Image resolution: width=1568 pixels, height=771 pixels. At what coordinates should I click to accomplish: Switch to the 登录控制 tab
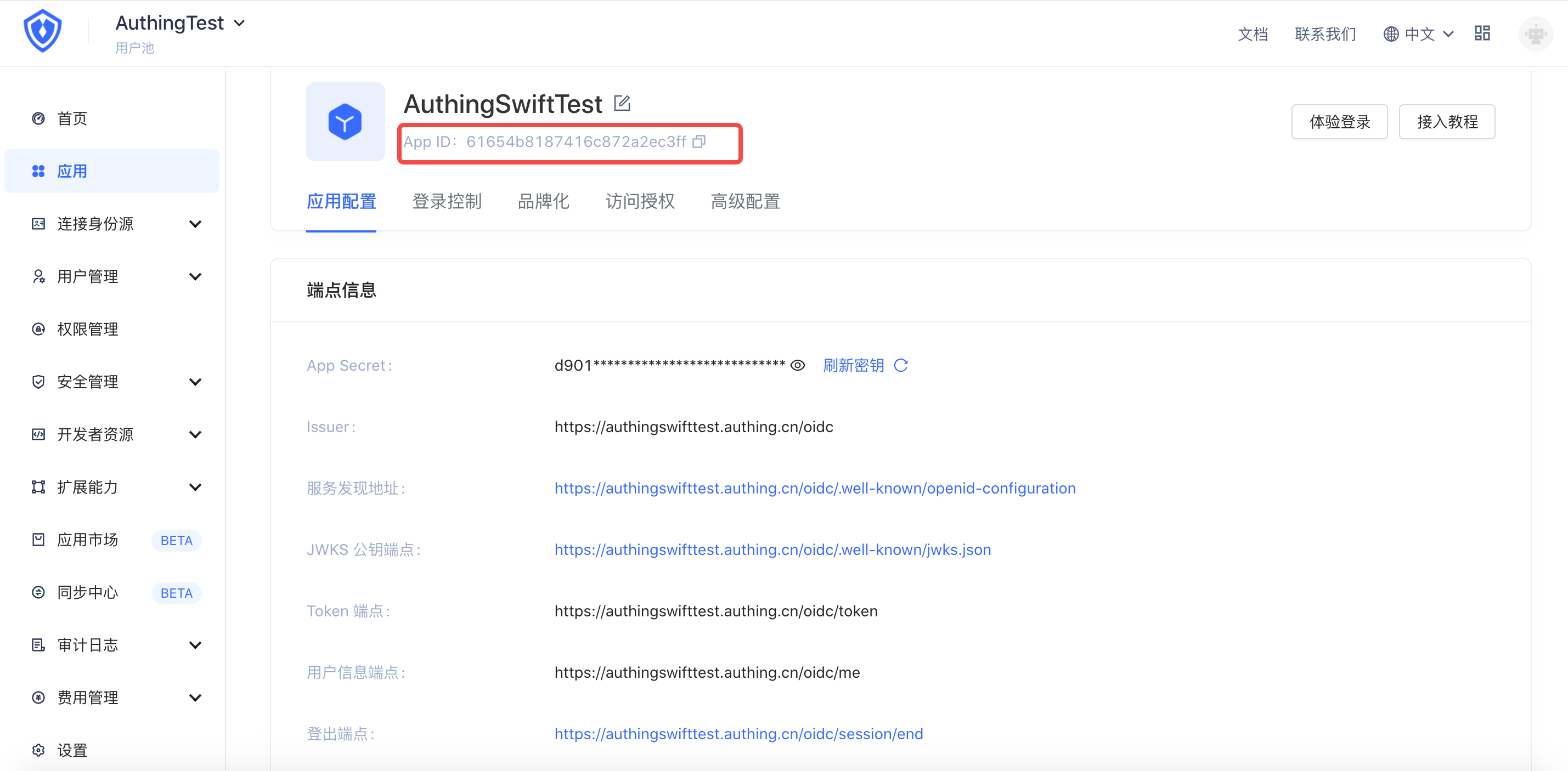pos(447,201)
